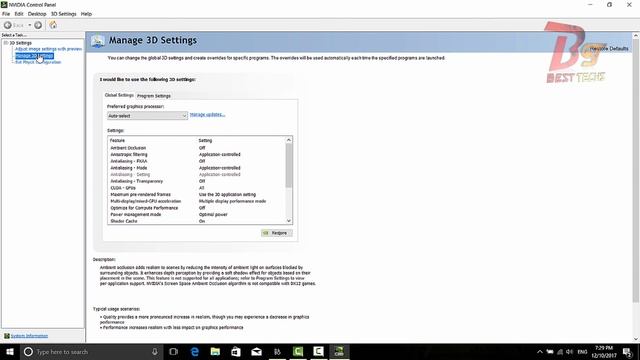Open Task View from the taskbar

(x=173, y=351)
